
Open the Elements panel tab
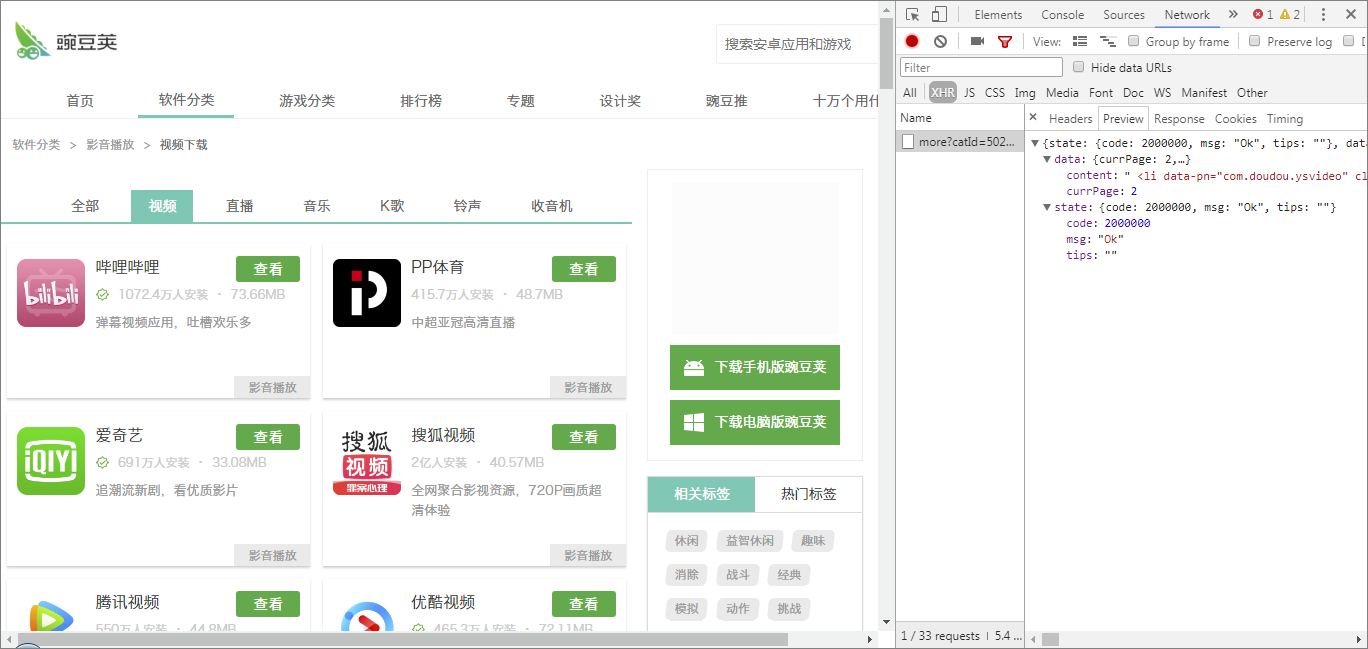pyautogui.click(x=998, y=14)
